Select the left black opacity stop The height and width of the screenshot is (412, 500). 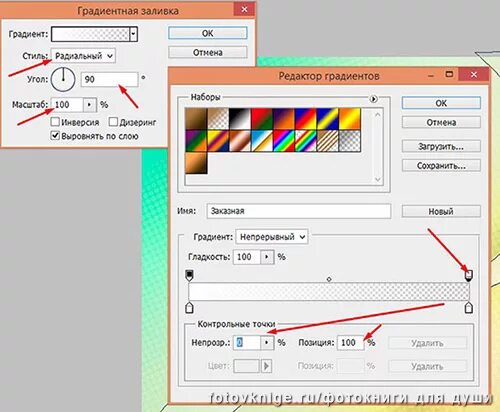(x=189, y=275)
